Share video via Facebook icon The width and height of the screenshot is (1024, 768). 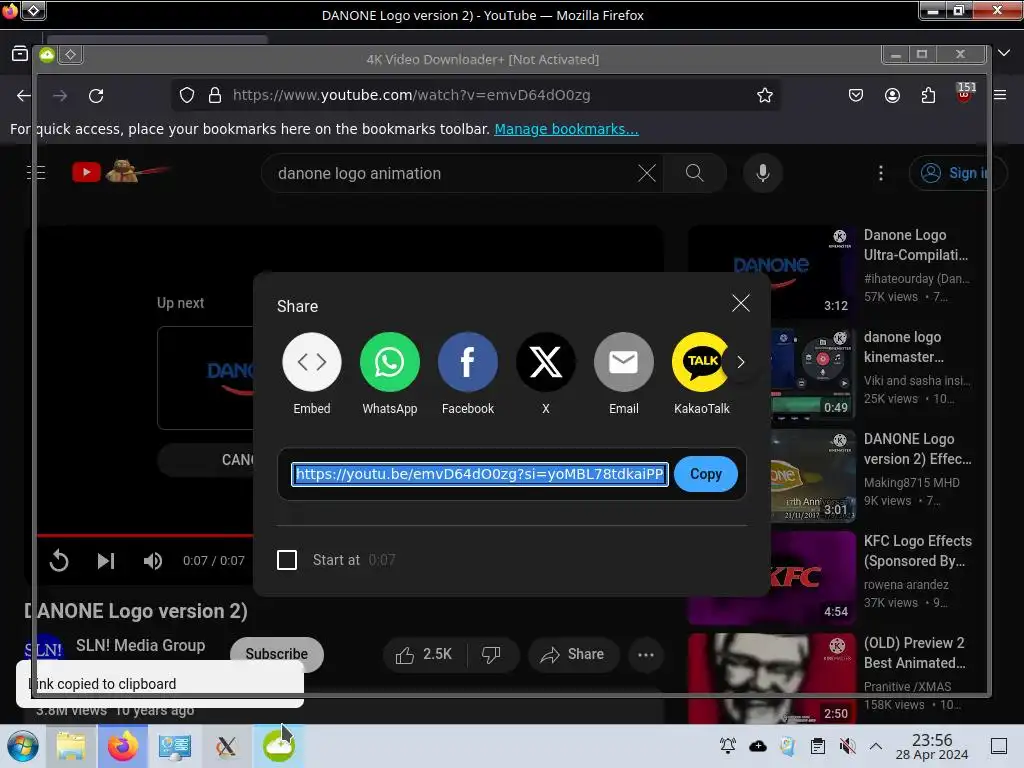(x=468, y=362)
